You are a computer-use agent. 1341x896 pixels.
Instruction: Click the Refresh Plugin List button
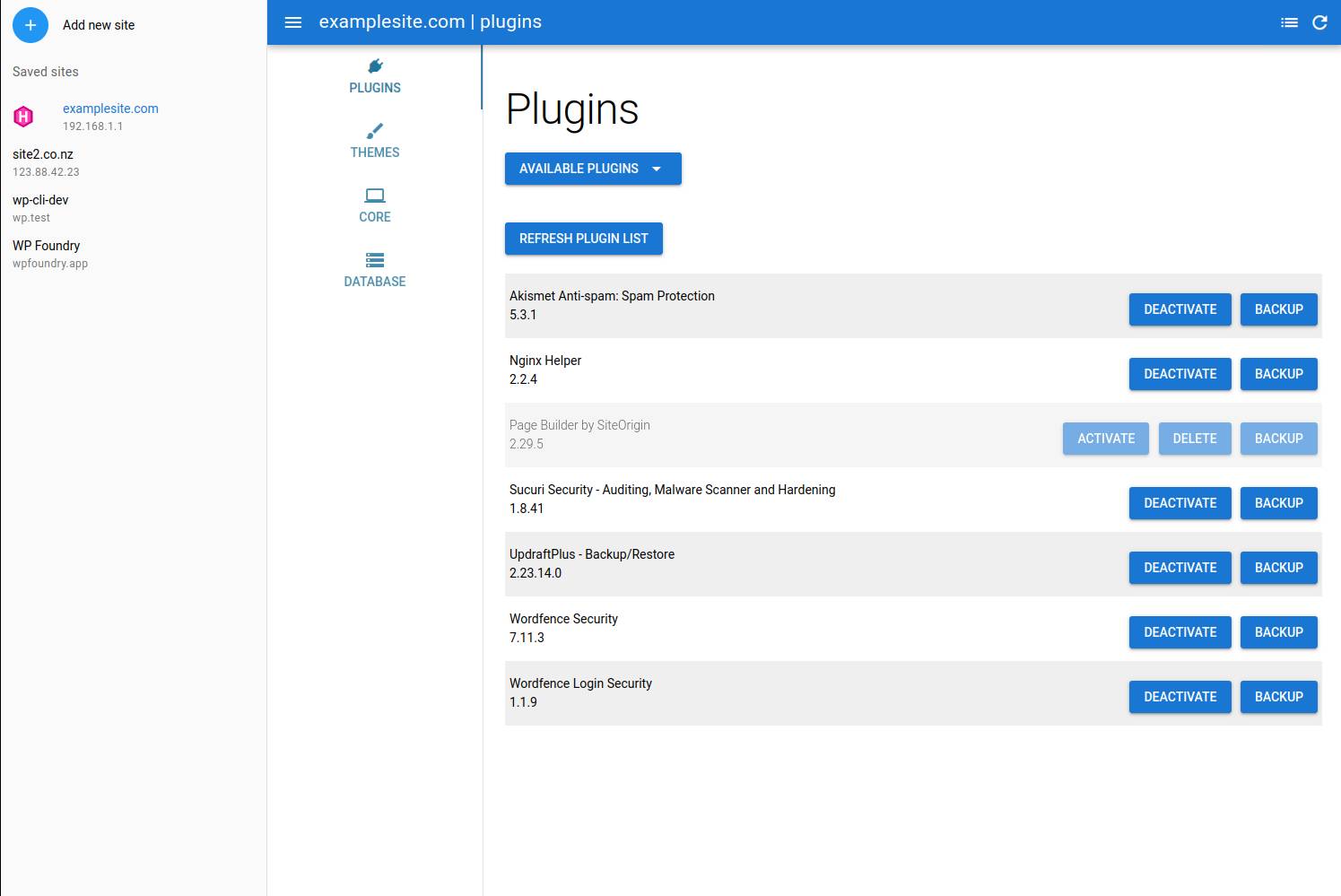point(583,239)
